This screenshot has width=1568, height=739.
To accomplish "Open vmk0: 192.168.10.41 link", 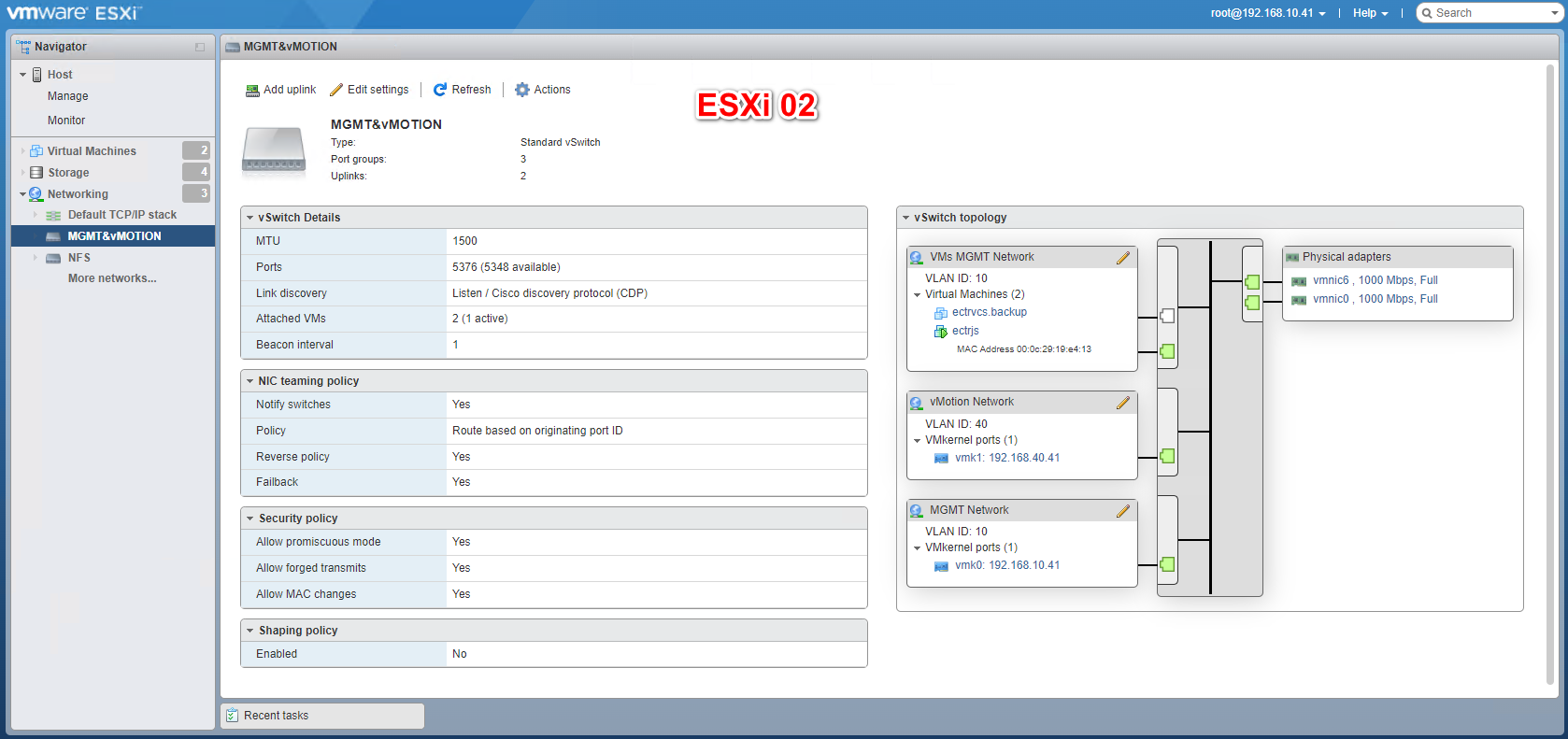I will pyautogui.click(x=1007, y=565).
